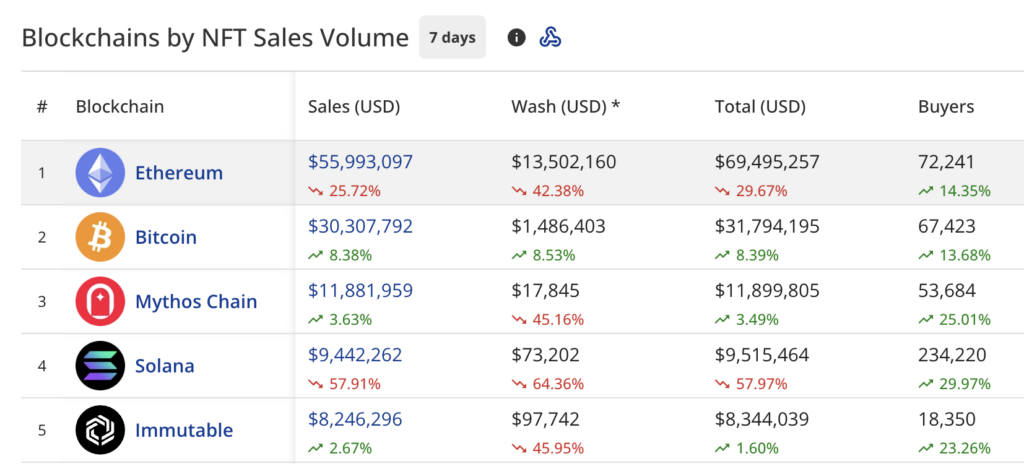Click Ethereum sales figure $55,993,097
Viewport: 1024px width, 464px height.
[360, 162]
